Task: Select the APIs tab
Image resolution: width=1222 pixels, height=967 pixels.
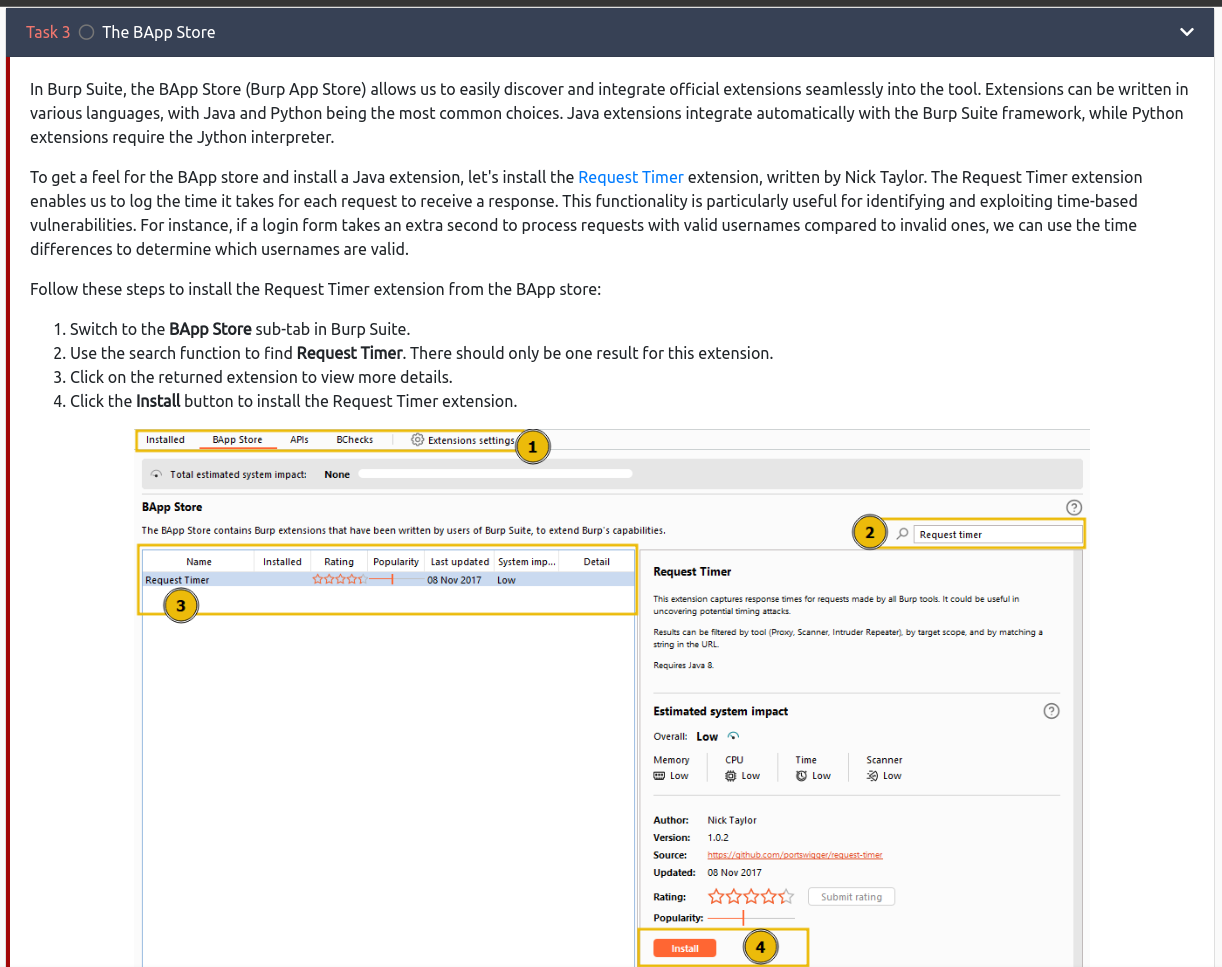Action: coord(299,440)
